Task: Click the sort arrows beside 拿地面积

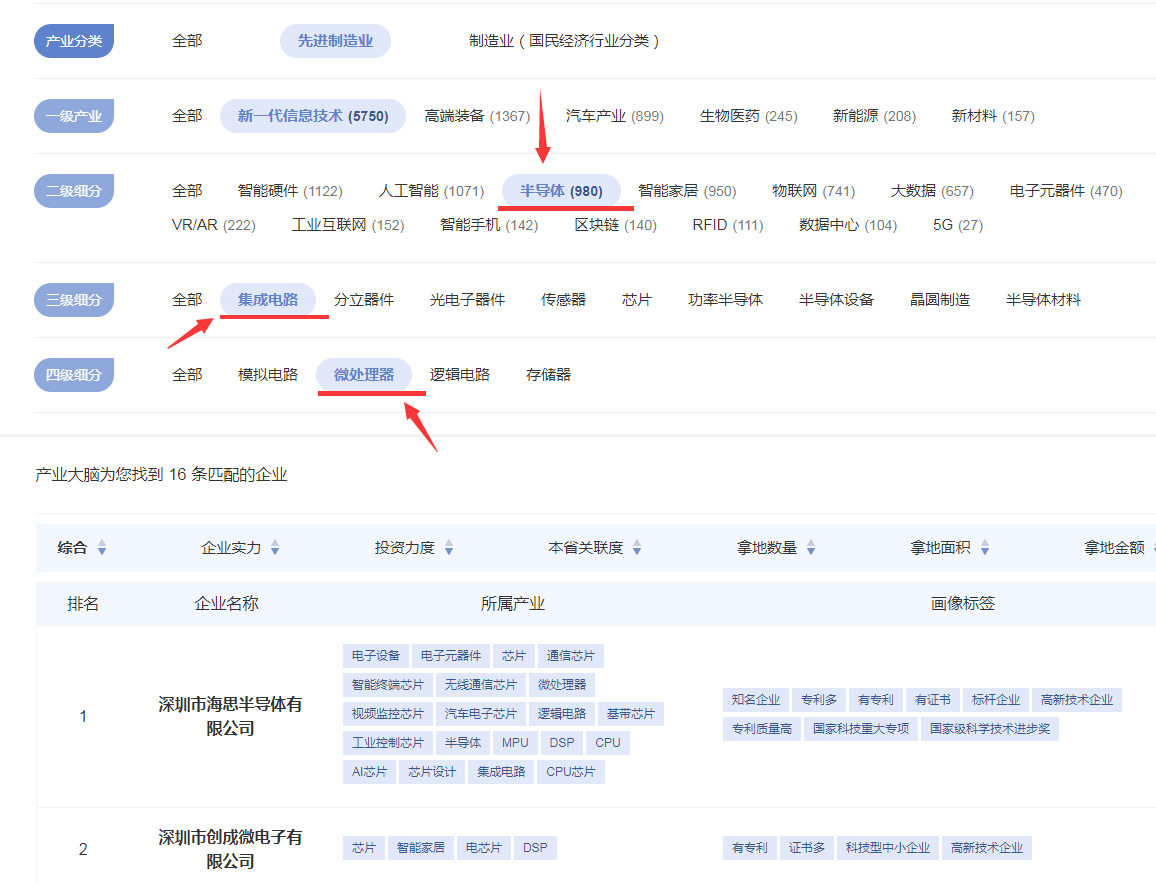Action: [x=985, y=548]
